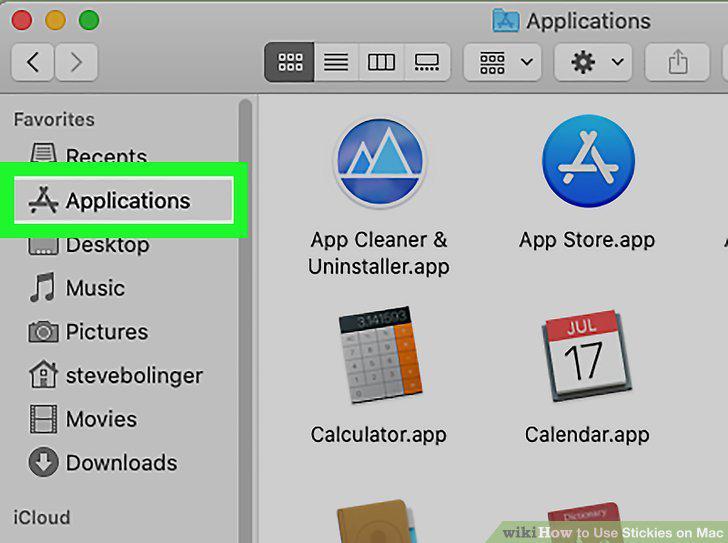The width and height of the screenshot is (728, 543).
Task: Click the Share toolbar button
Action: click(677, 62)
